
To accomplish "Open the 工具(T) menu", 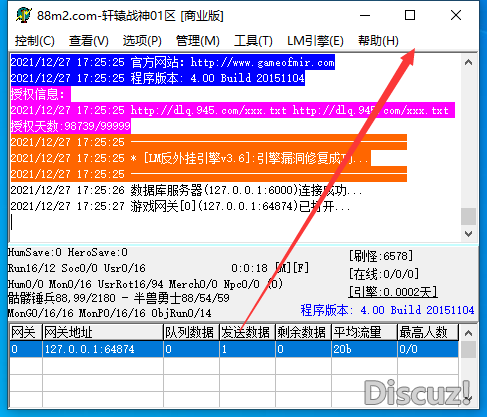I will (253, 41).
